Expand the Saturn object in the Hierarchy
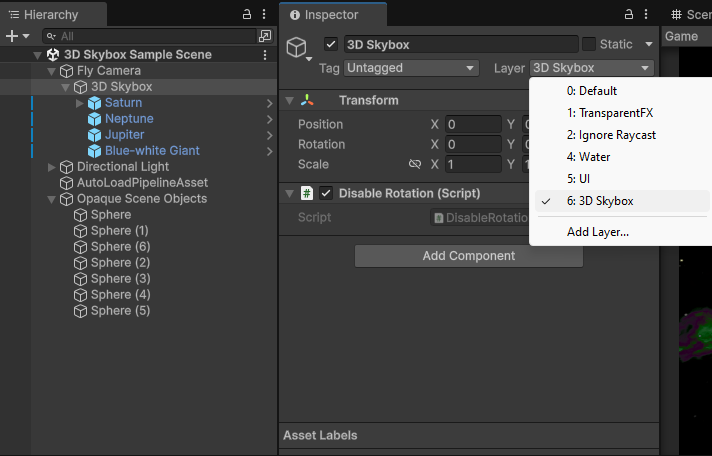The image size is (712, 456). pos(80,103)
